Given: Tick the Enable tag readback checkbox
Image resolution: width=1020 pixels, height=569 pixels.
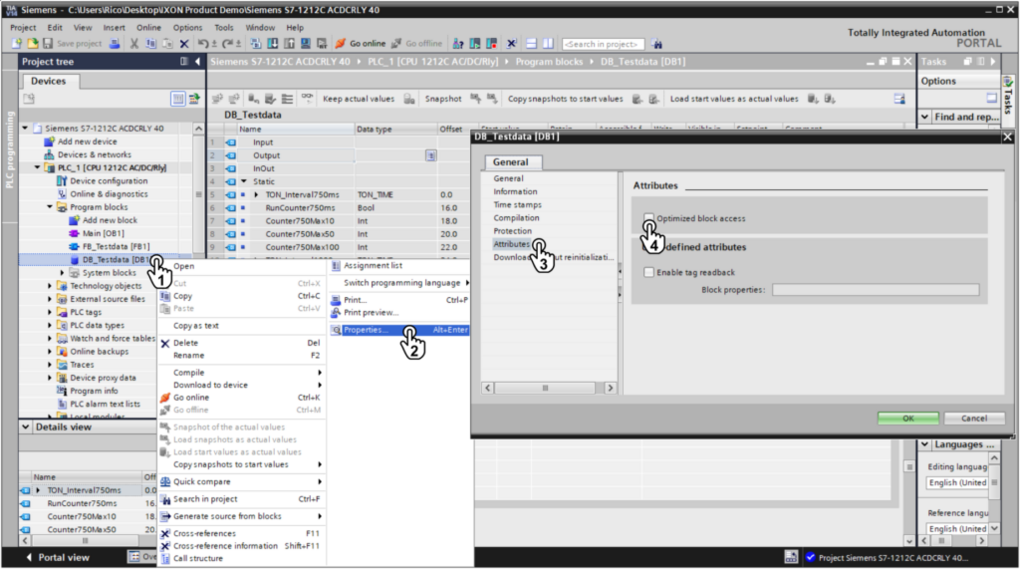Looking at the screenshot, I should click(649, 272).
